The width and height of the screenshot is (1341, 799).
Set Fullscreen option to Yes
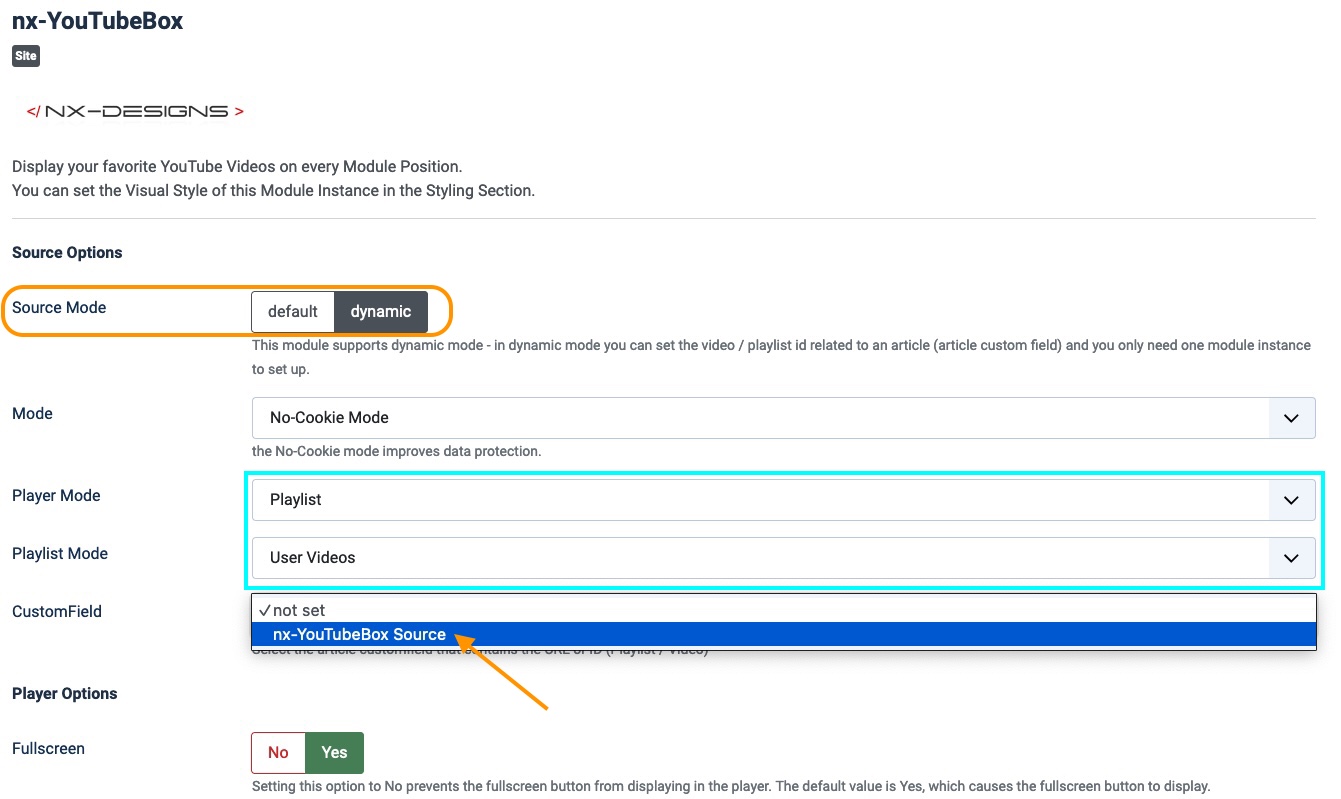[334, 753]
